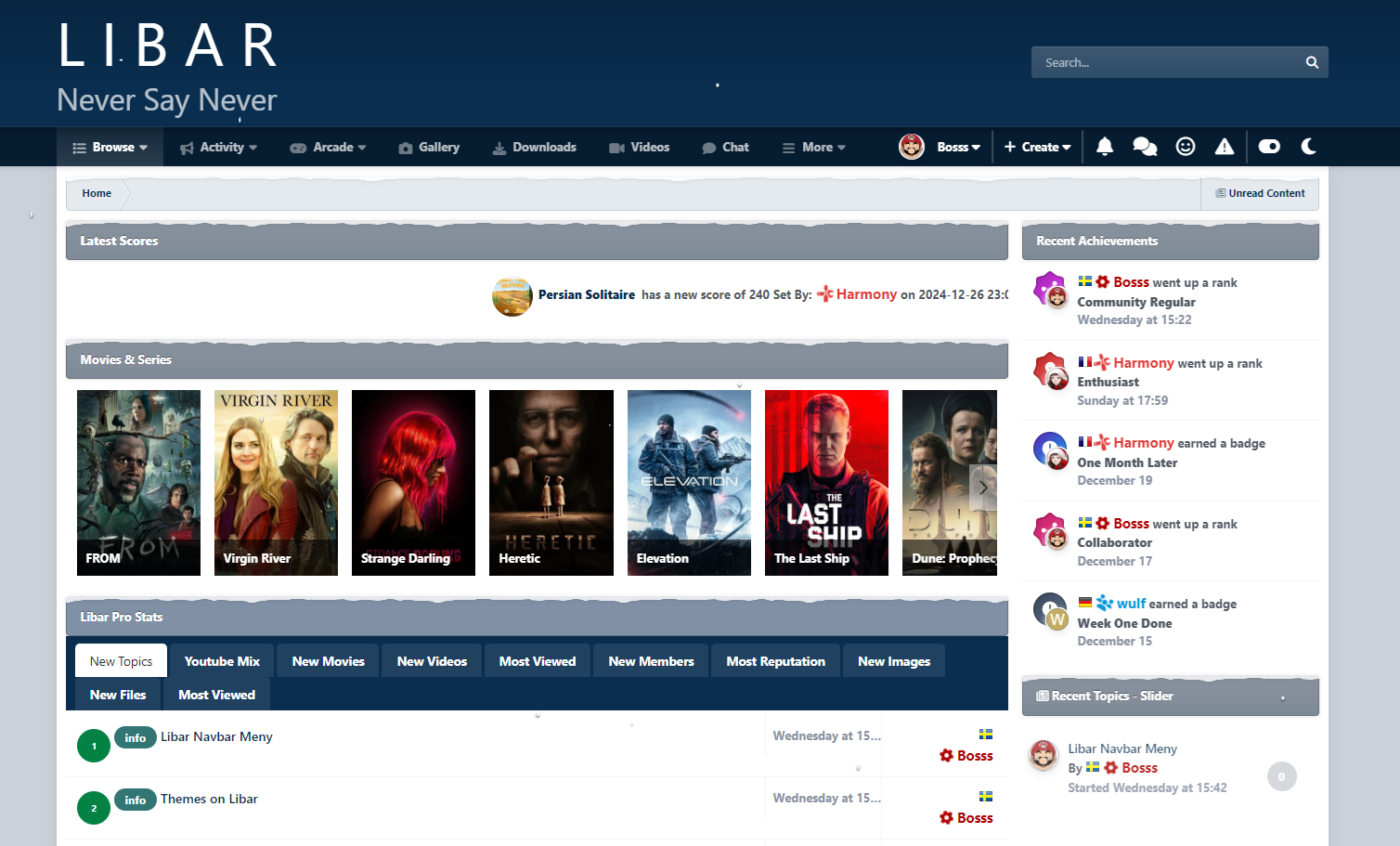Switch to the New Videos tab

432,661
